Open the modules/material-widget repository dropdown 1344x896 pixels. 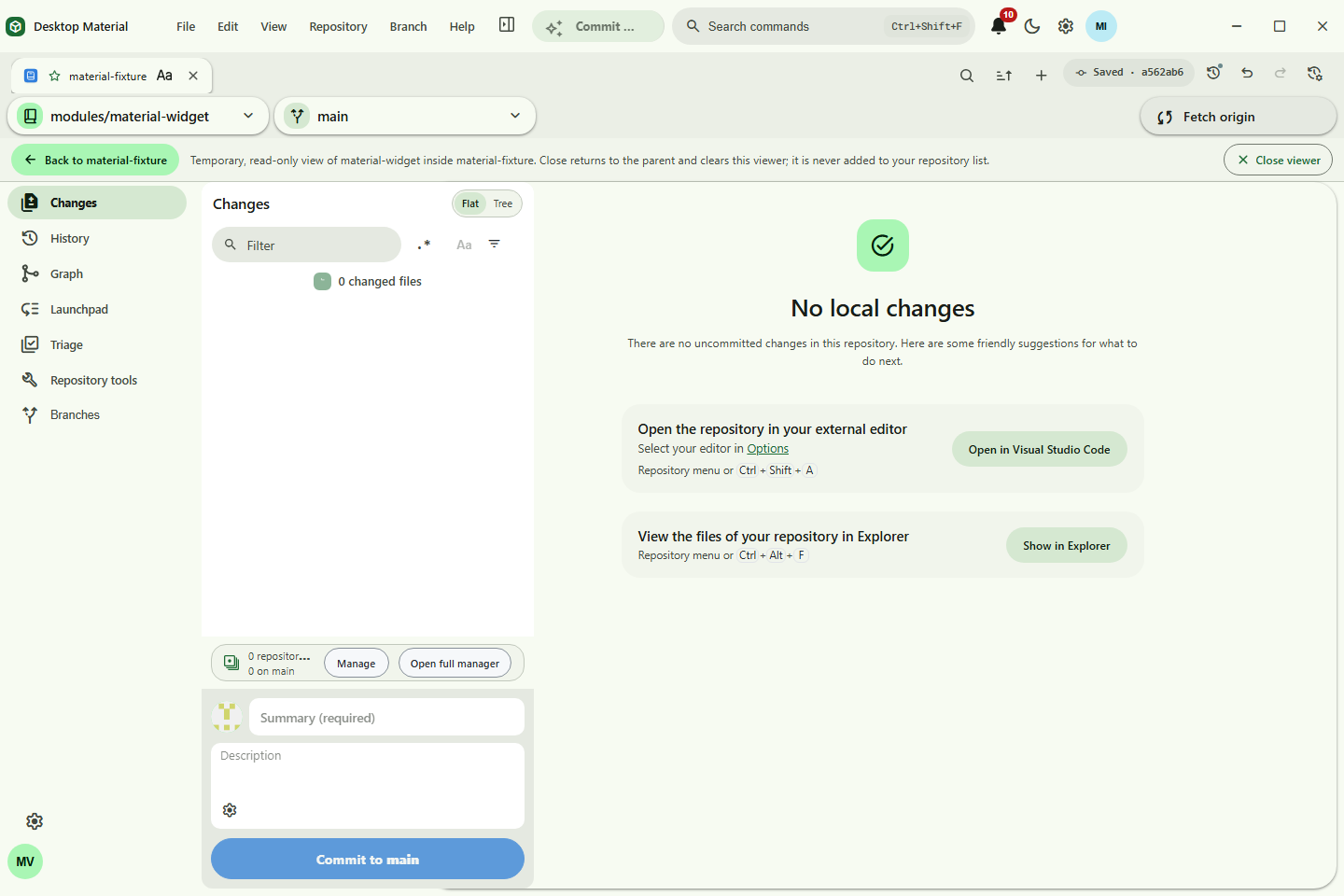138,116
